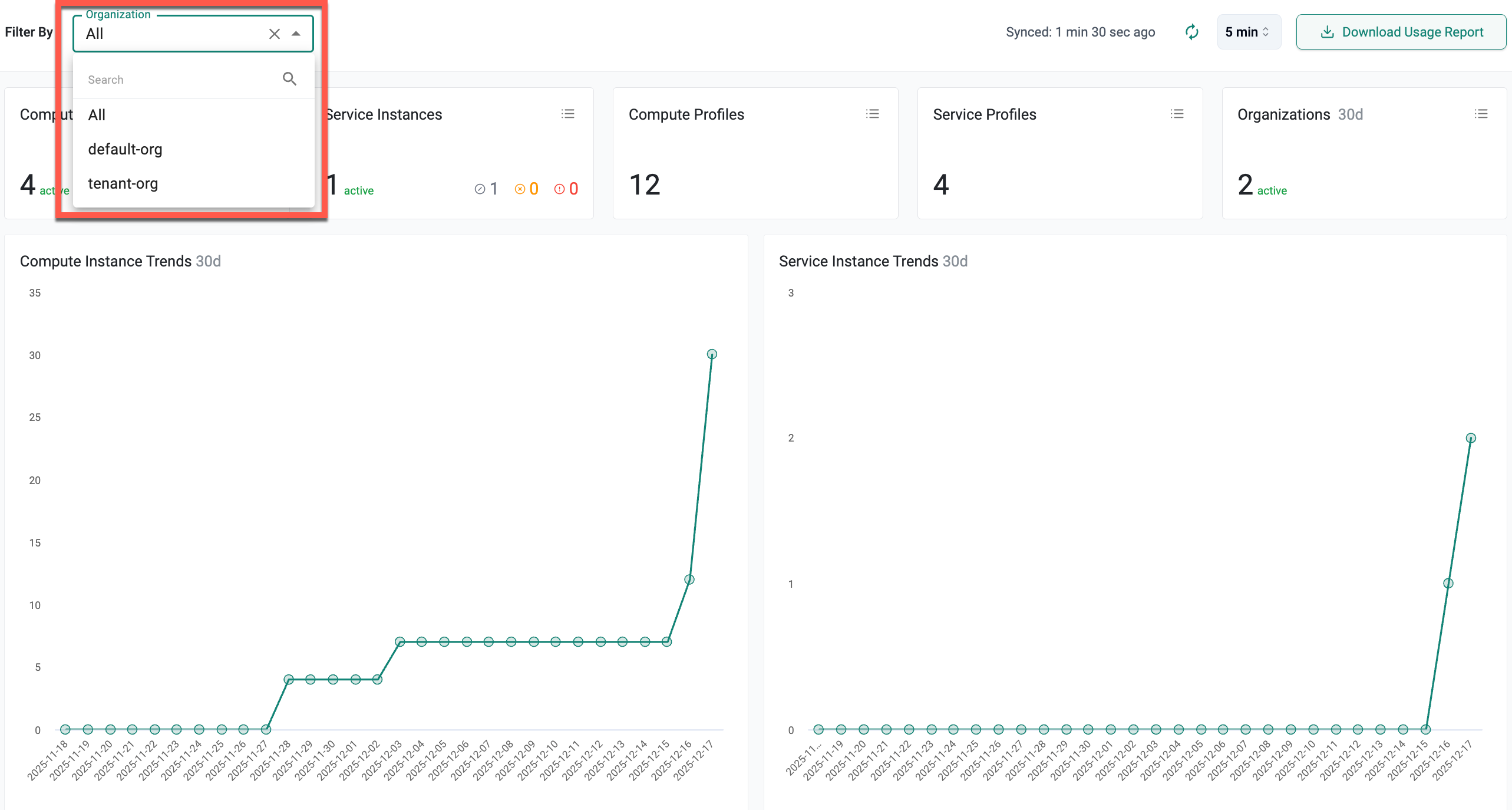The width and height of the screenshot is (1512, 810).
Task: Open the Organizations card list icon
Action: coord(1481,114)
